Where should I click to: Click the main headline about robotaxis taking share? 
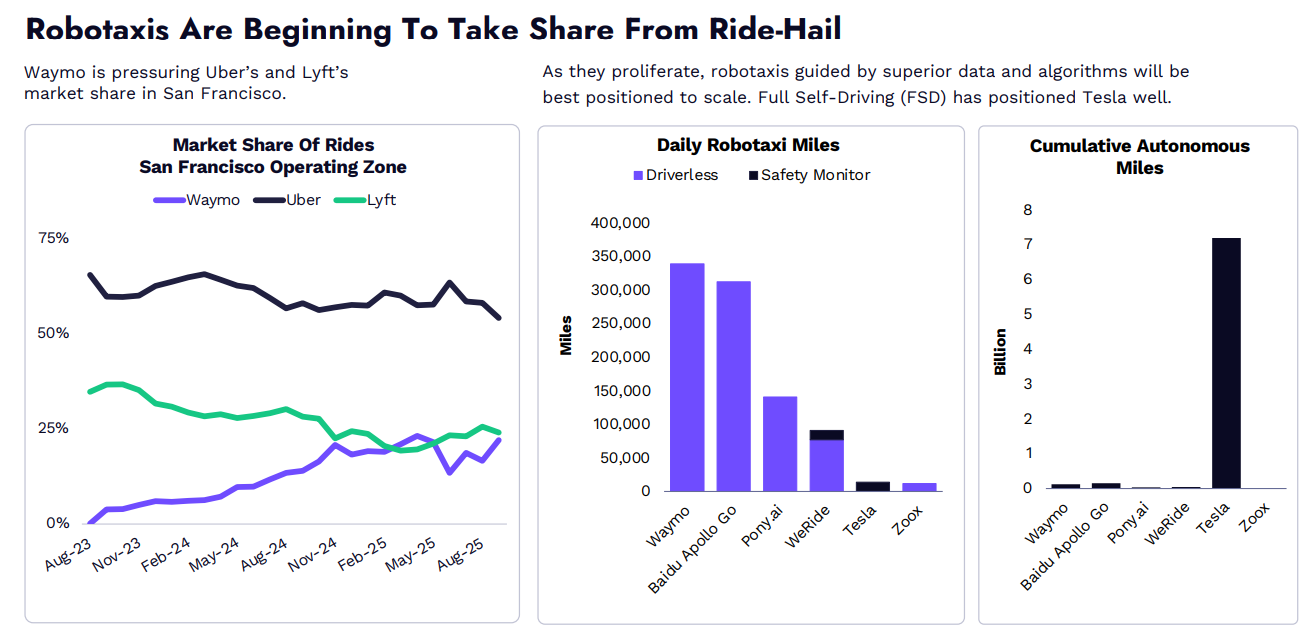coord(433,30)
